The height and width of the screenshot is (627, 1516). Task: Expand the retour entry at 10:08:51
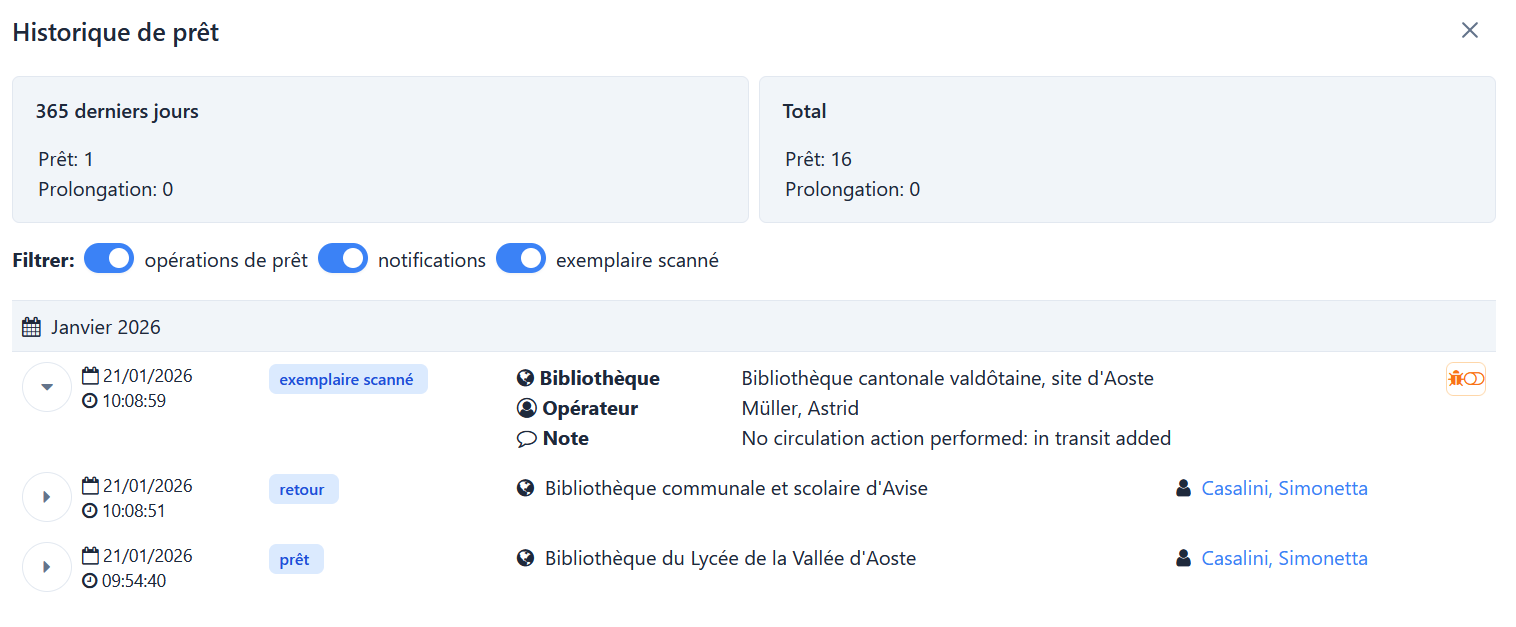point(47,497)
